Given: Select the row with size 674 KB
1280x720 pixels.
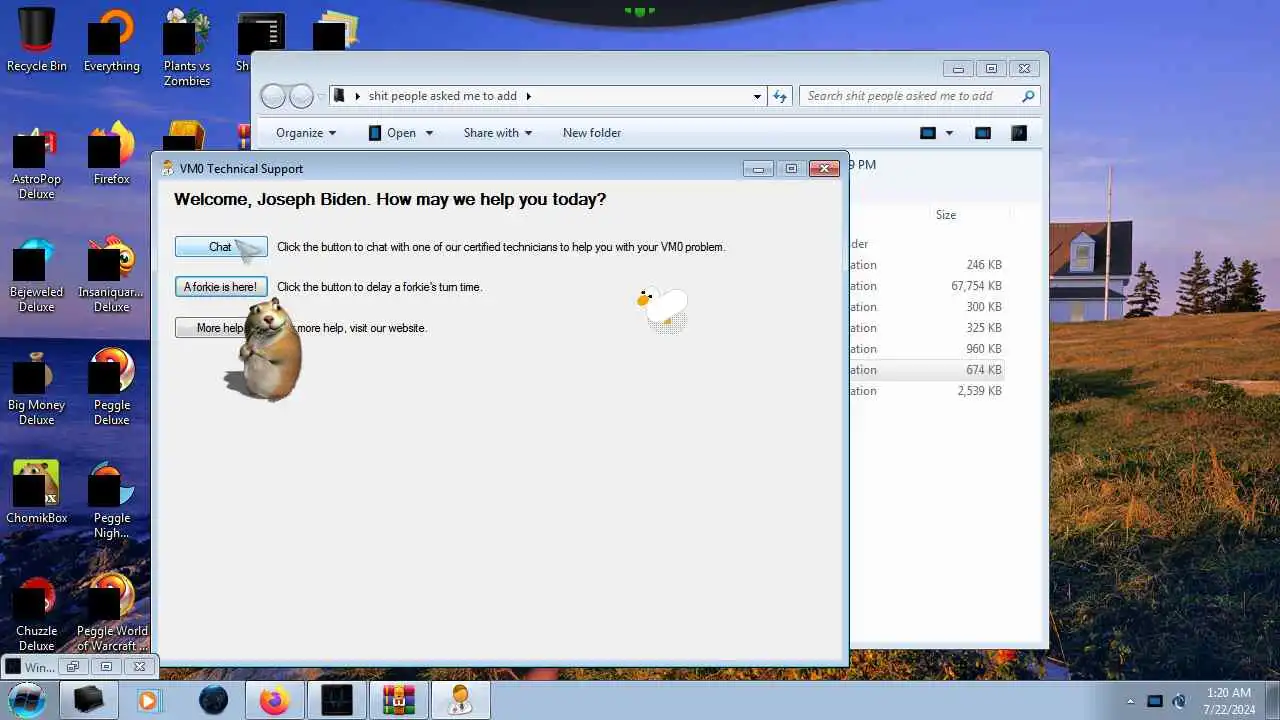Looking at the screenshot, I should 925,370.
